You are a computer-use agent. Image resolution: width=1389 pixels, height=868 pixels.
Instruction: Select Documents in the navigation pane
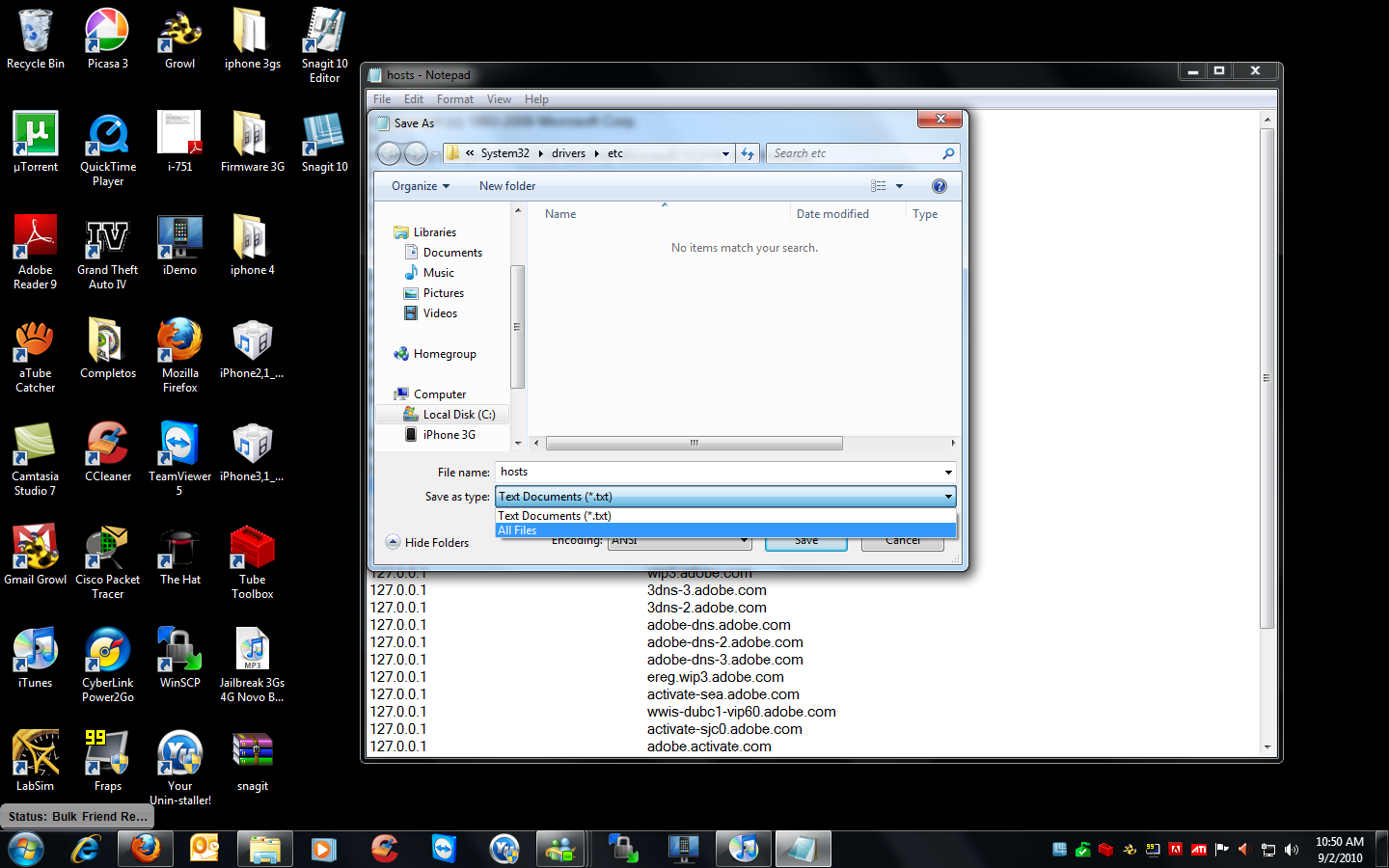(452, 253)
